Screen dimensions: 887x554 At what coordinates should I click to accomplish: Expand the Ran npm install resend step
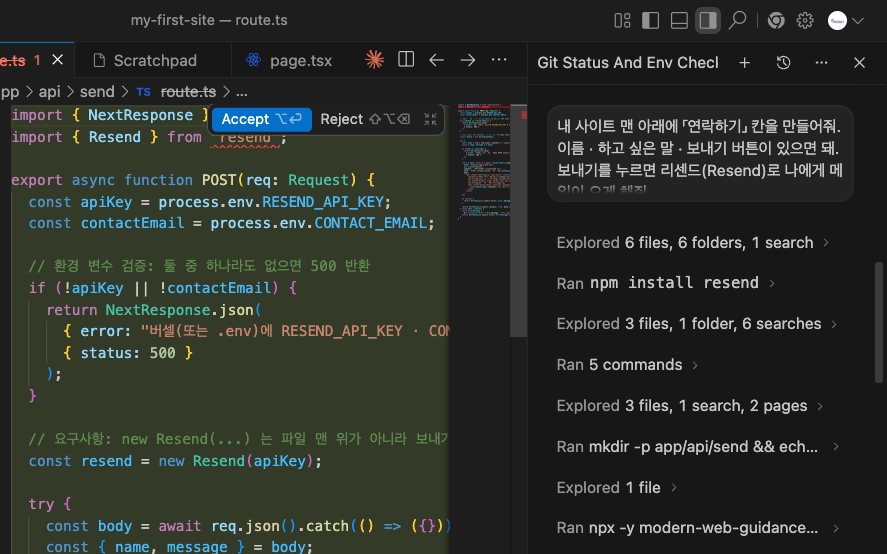(665, 283)
